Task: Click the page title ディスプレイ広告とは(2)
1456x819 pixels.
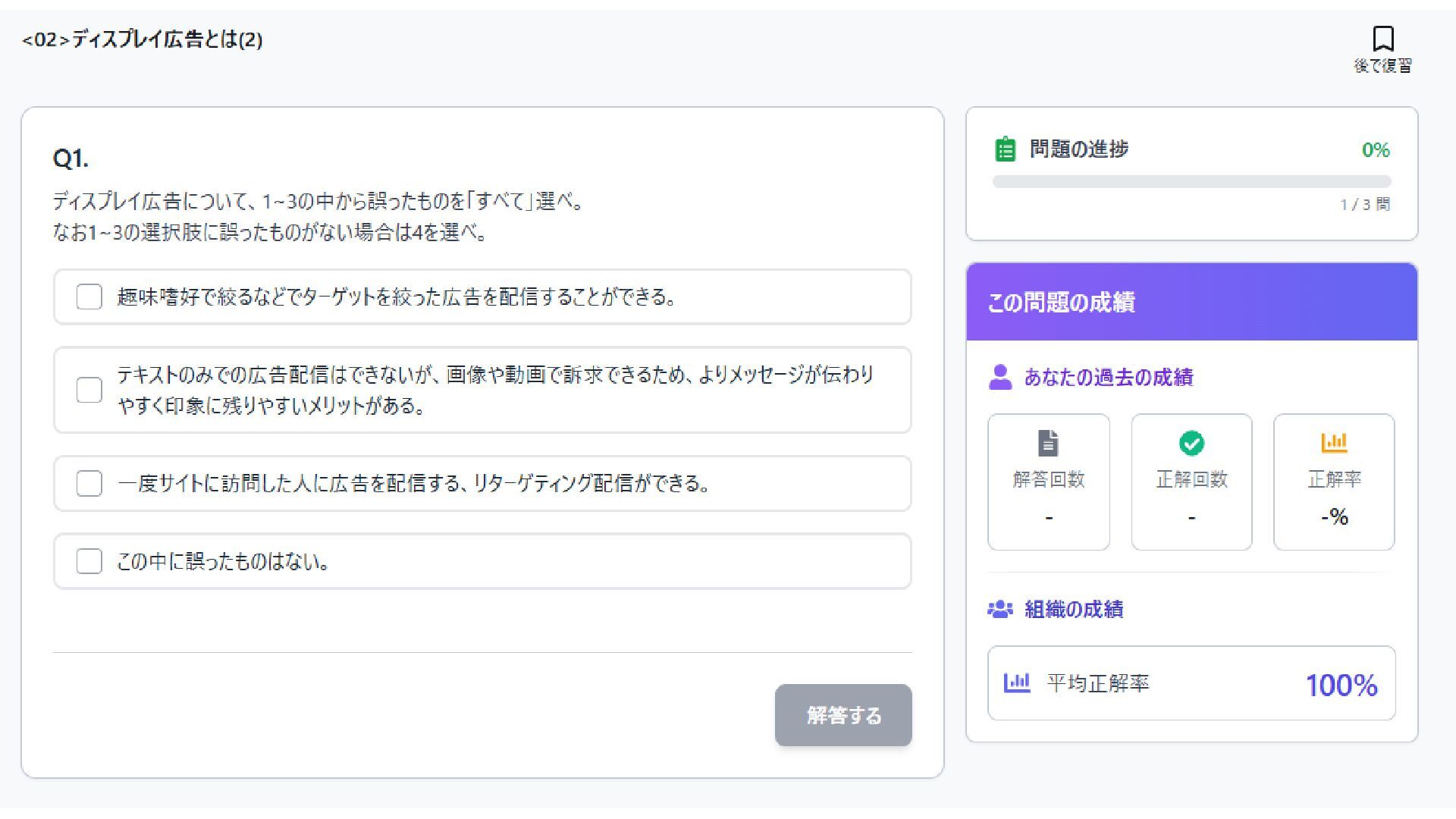Action: (x=143, y=39)
